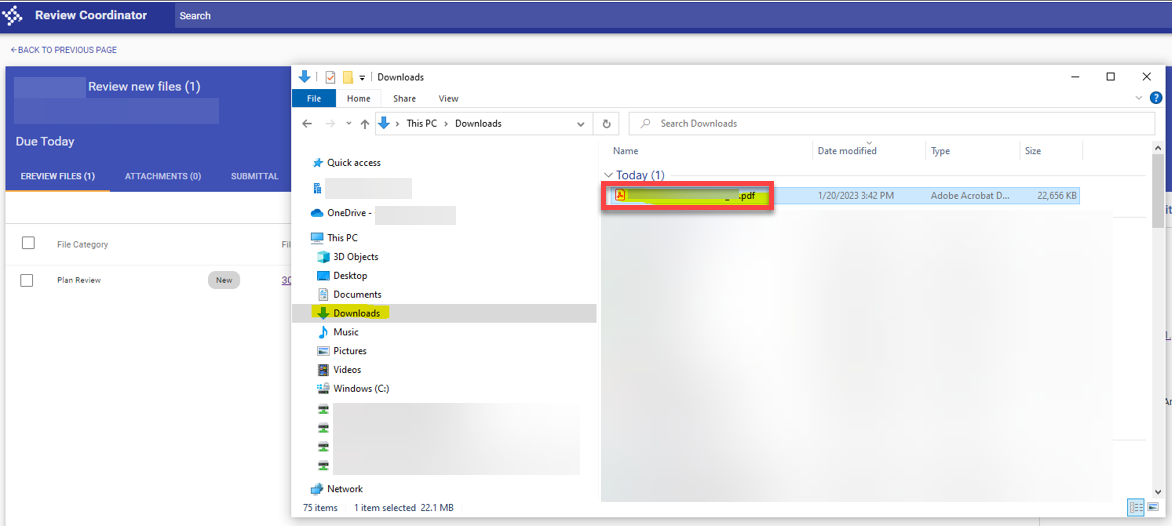
Task: Expand the ribbon with chevron arrow
Action: (1139, 98)
